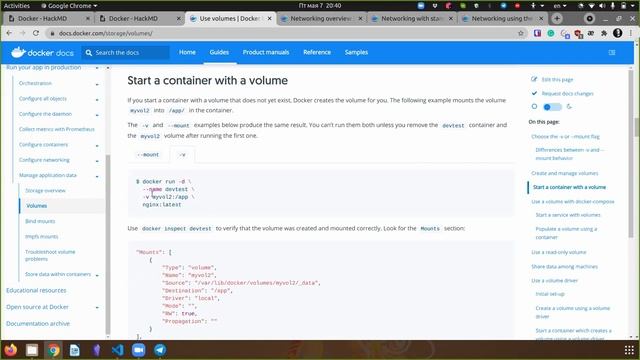Open Collect metrics with Prometheus link
The height and width of the screenshot is (360, 640).
pos(56,129)
